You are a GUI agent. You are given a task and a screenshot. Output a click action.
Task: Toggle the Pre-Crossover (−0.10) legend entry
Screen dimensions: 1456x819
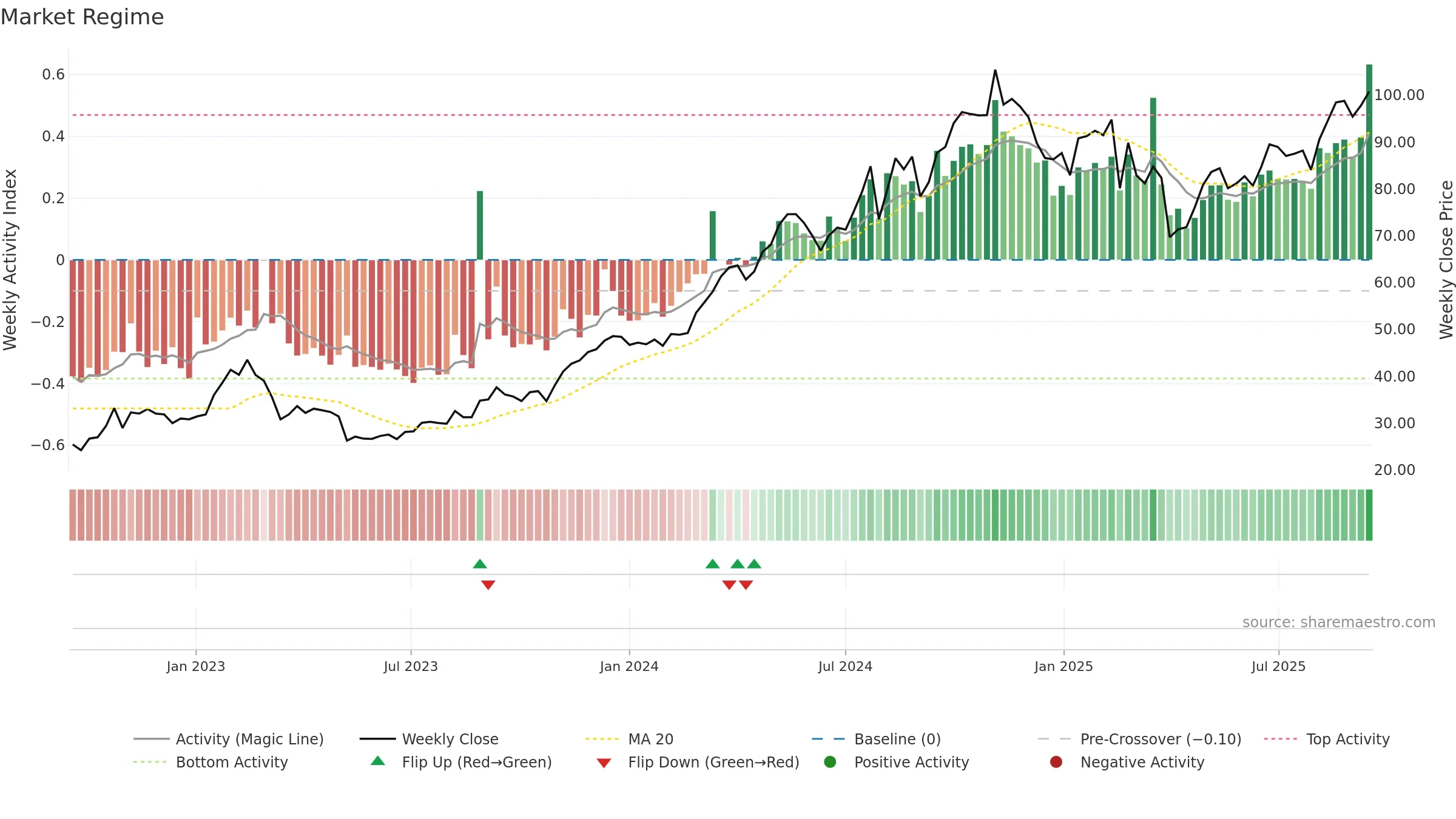click(1139, 739)
